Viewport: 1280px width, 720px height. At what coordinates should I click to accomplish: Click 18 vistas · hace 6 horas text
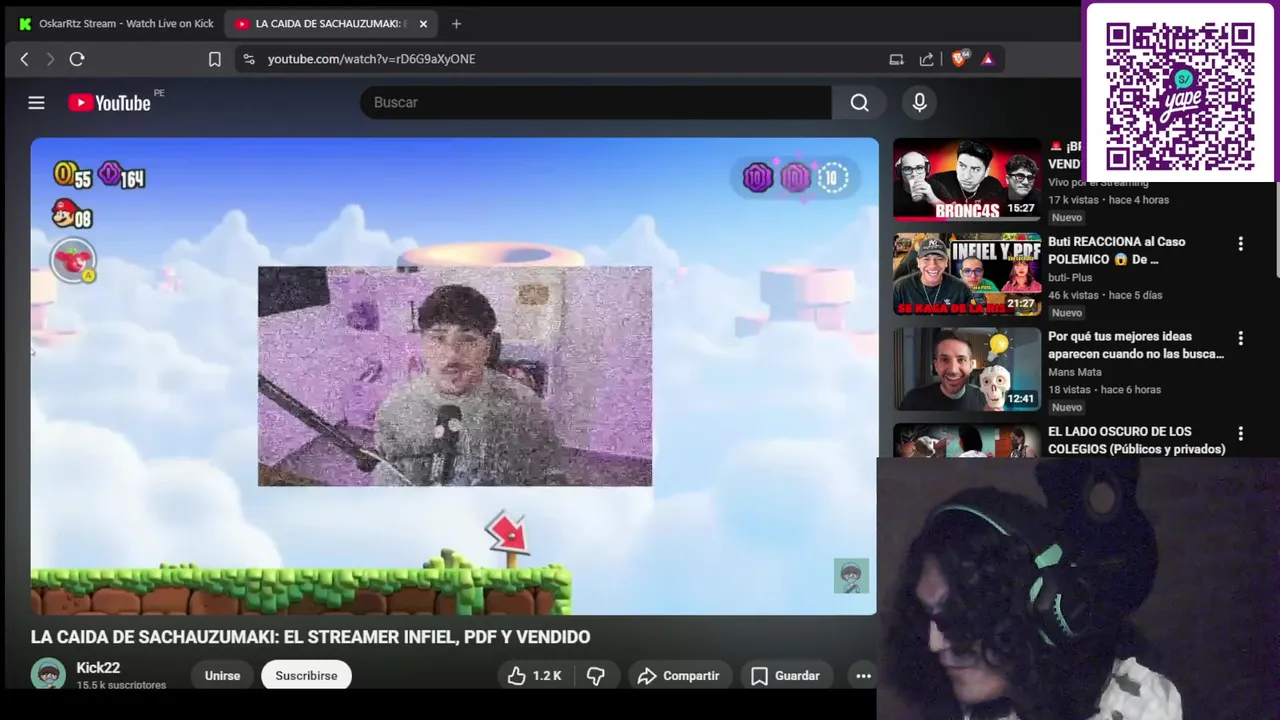coord(1104,390)
